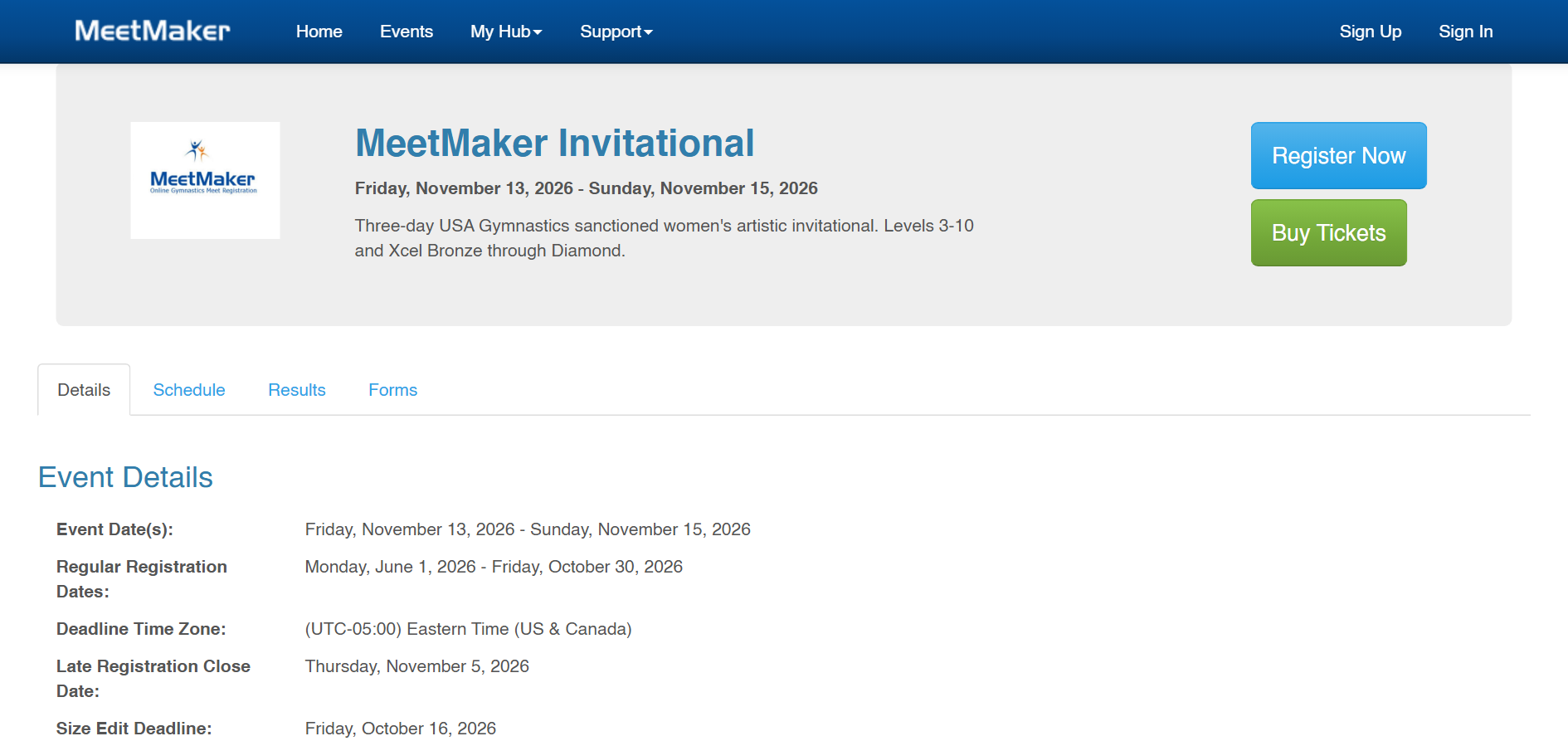The height and width of the screenshot is (741, 1568).
Task: Click 'Friday, October 16, 2026'
Action: (x=401, y=729)
